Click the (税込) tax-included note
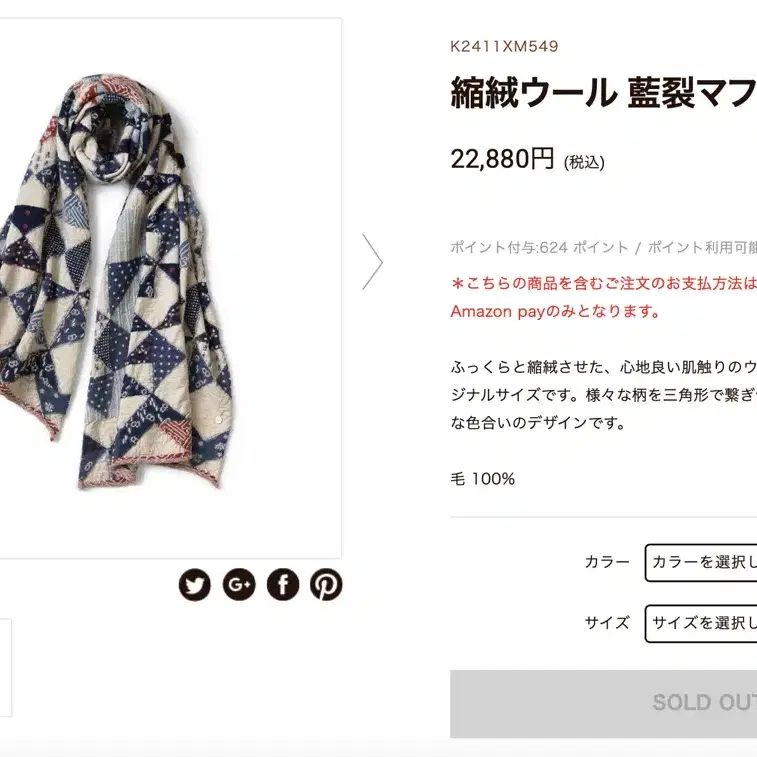757x757 pixels. [584, 163]
